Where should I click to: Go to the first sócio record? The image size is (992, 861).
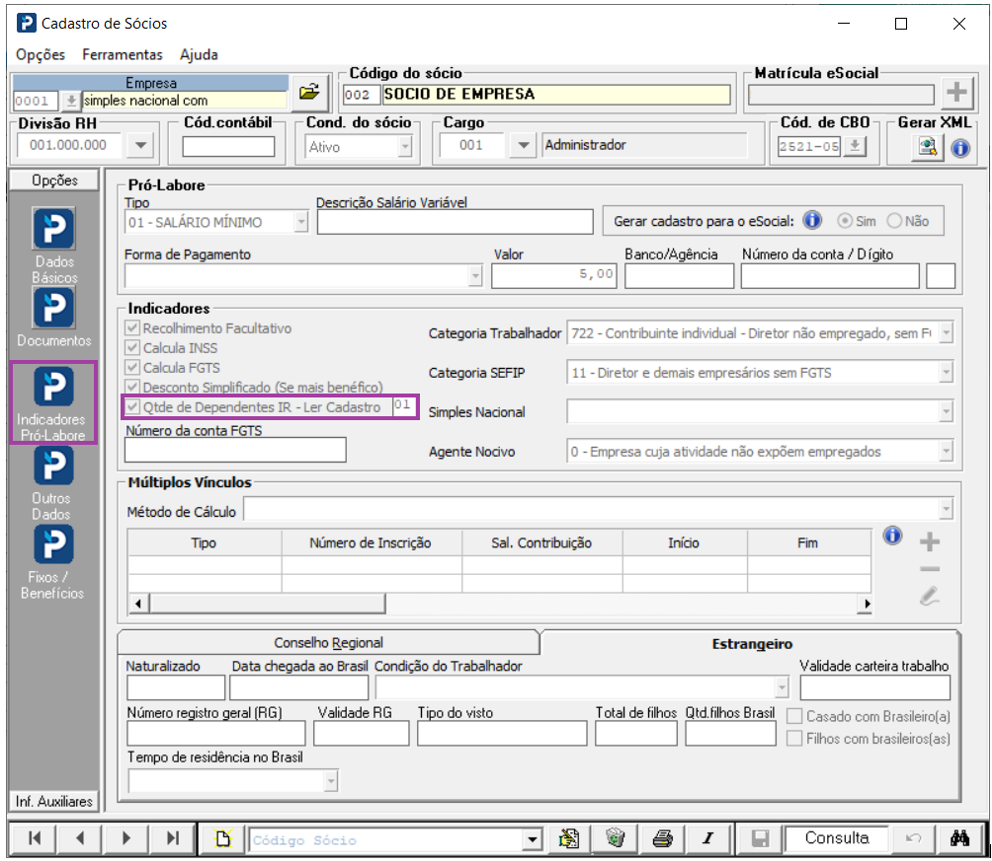[x=34, y=838]
